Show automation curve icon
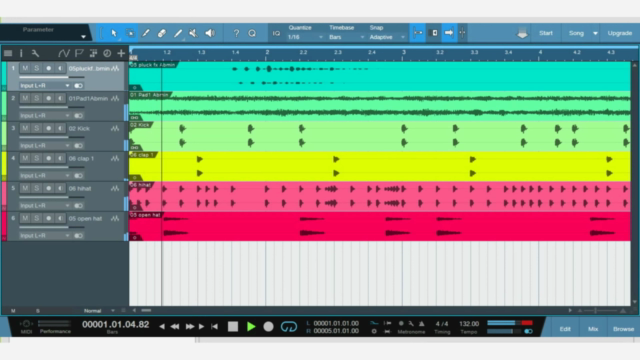The height and width of the screenshot is (360, 640). (x=63, y=53)
